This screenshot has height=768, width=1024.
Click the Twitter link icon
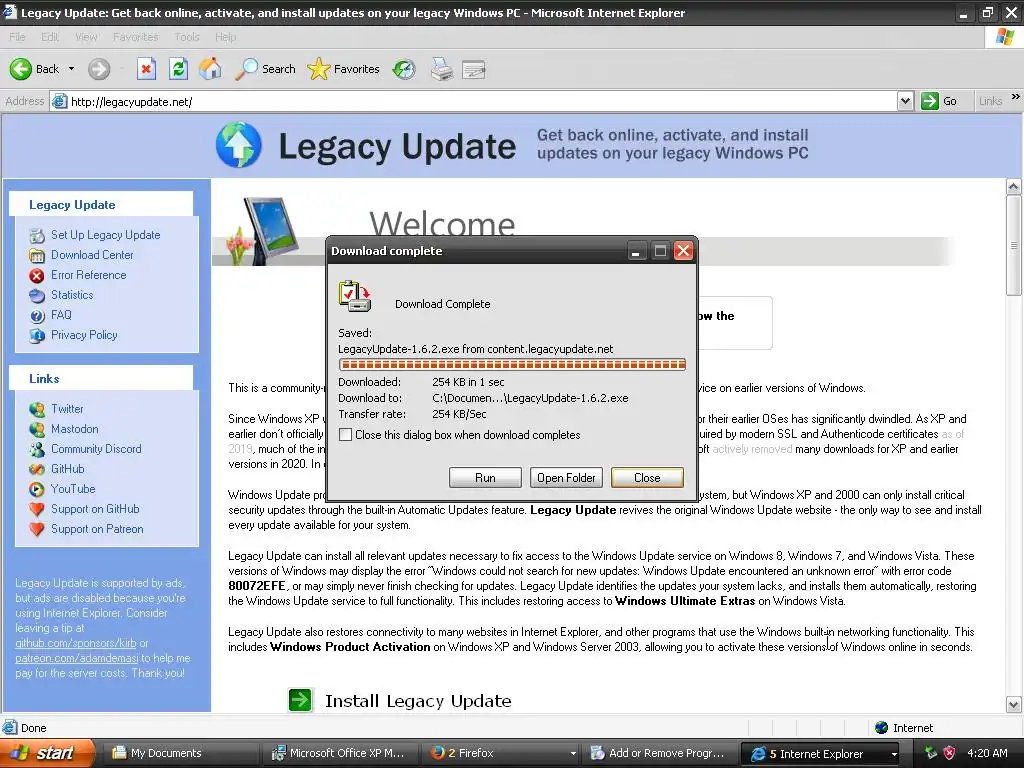(x=37, y=409)
